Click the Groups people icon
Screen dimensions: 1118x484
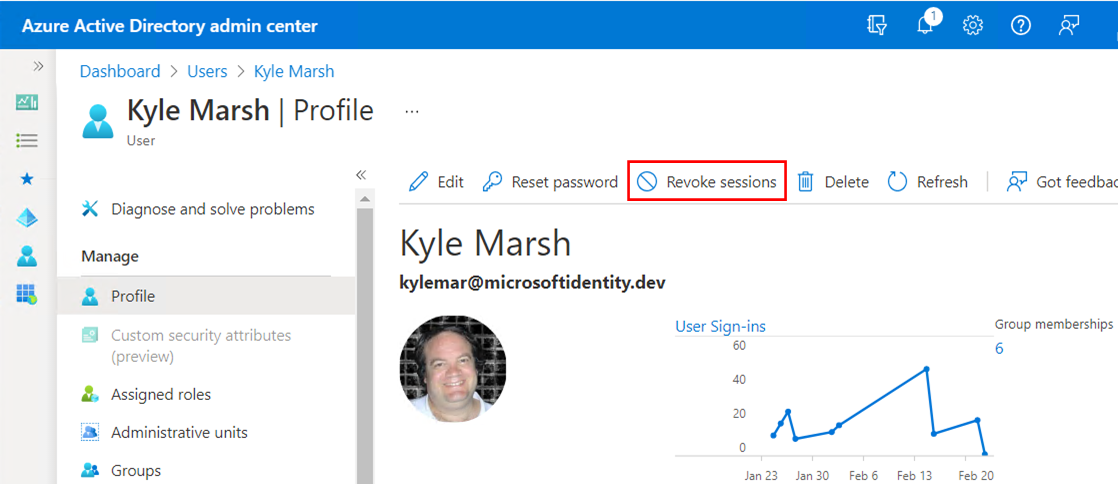[x=90, y=470]
